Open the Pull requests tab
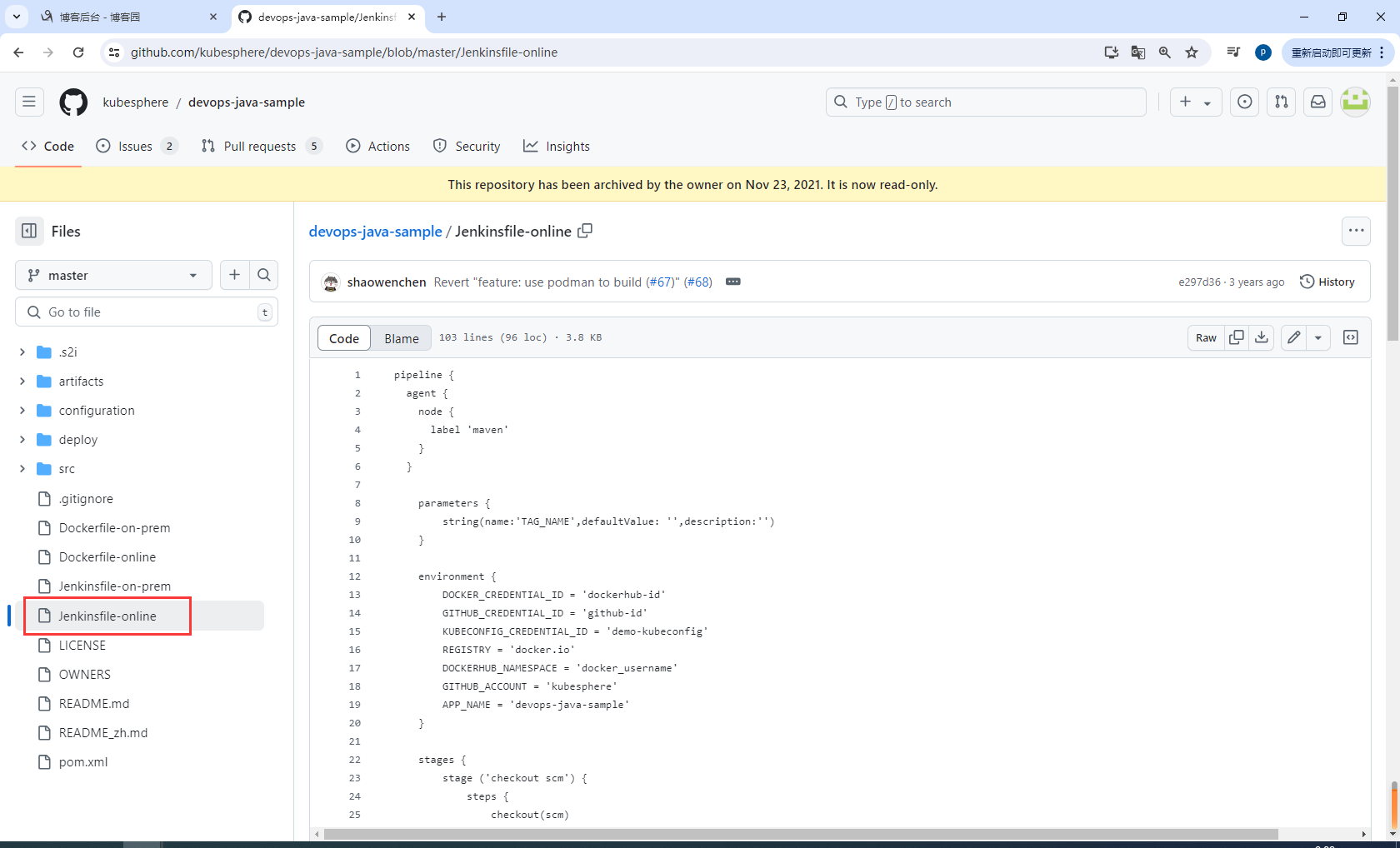Image resolution: width=1400 pixels, height=848 pixels. (262, 146)
